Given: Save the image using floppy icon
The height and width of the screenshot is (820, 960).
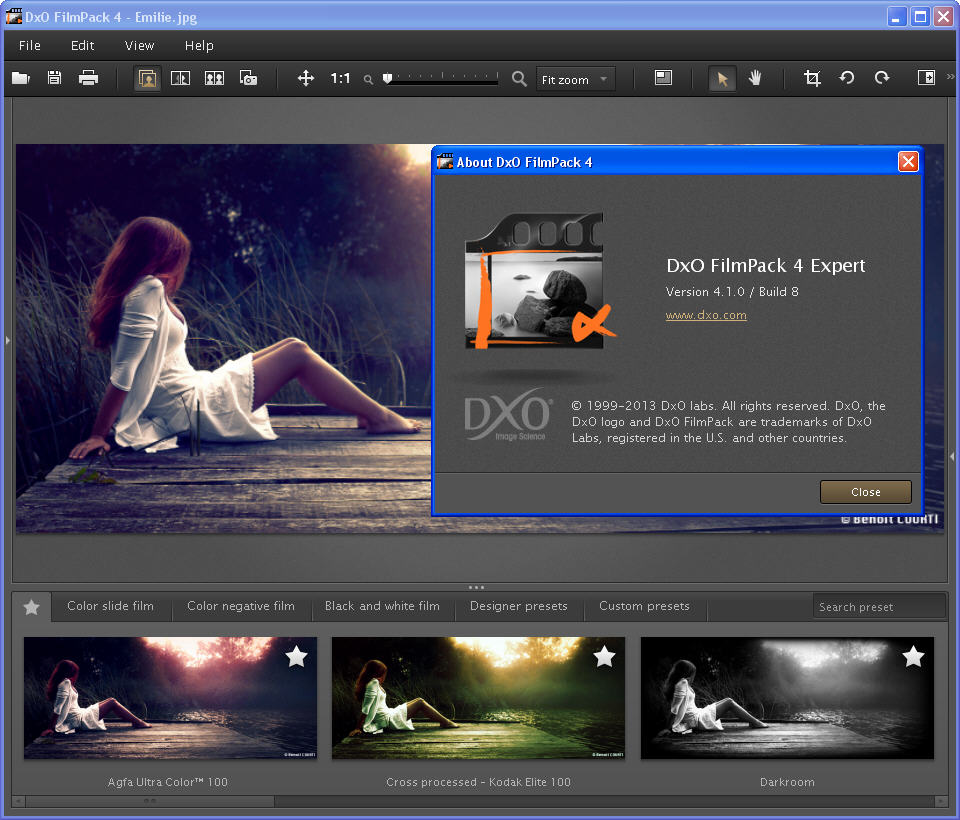Looking at the screenshot, I should 54,78.
